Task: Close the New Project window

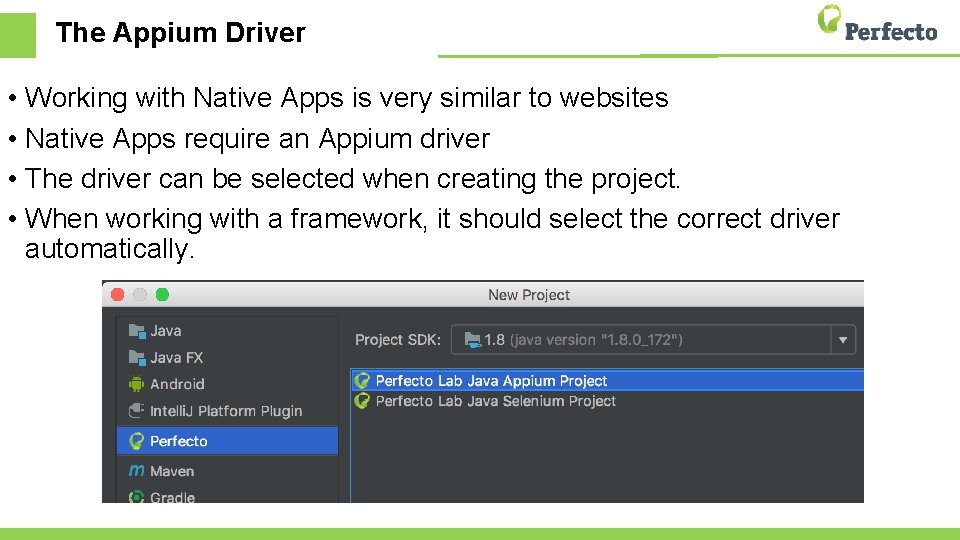Action: click(x=118, y=295)
